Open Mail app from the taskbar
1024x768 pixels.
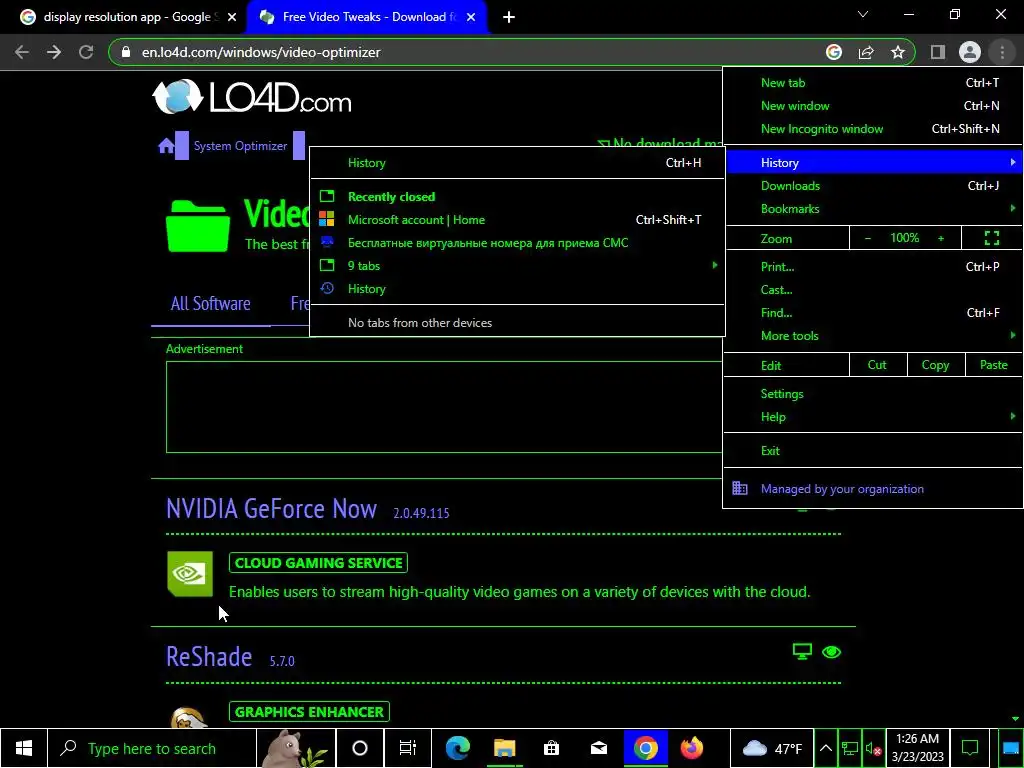coord(599,748)
